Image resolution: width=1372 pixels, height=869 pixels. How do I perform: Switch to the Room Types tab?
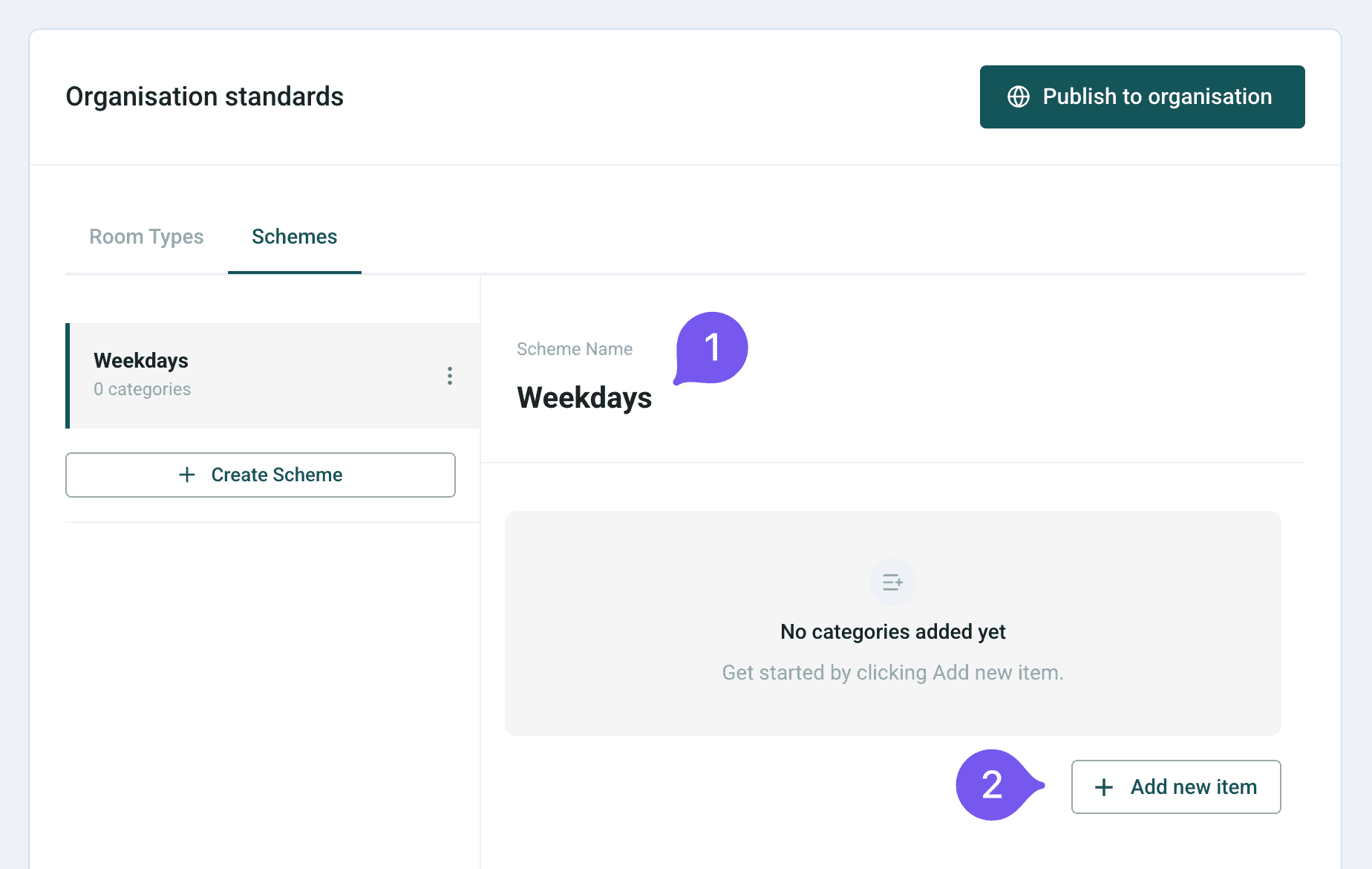coord(146,237)
